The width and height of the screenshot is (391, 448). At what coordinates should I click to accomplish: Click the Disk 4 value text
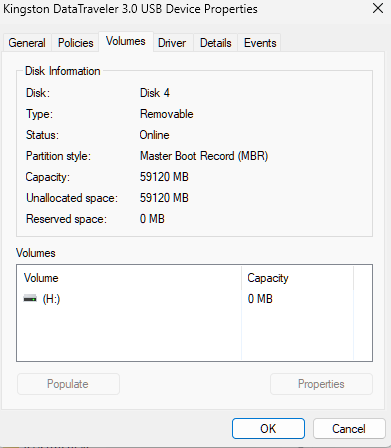155,93
